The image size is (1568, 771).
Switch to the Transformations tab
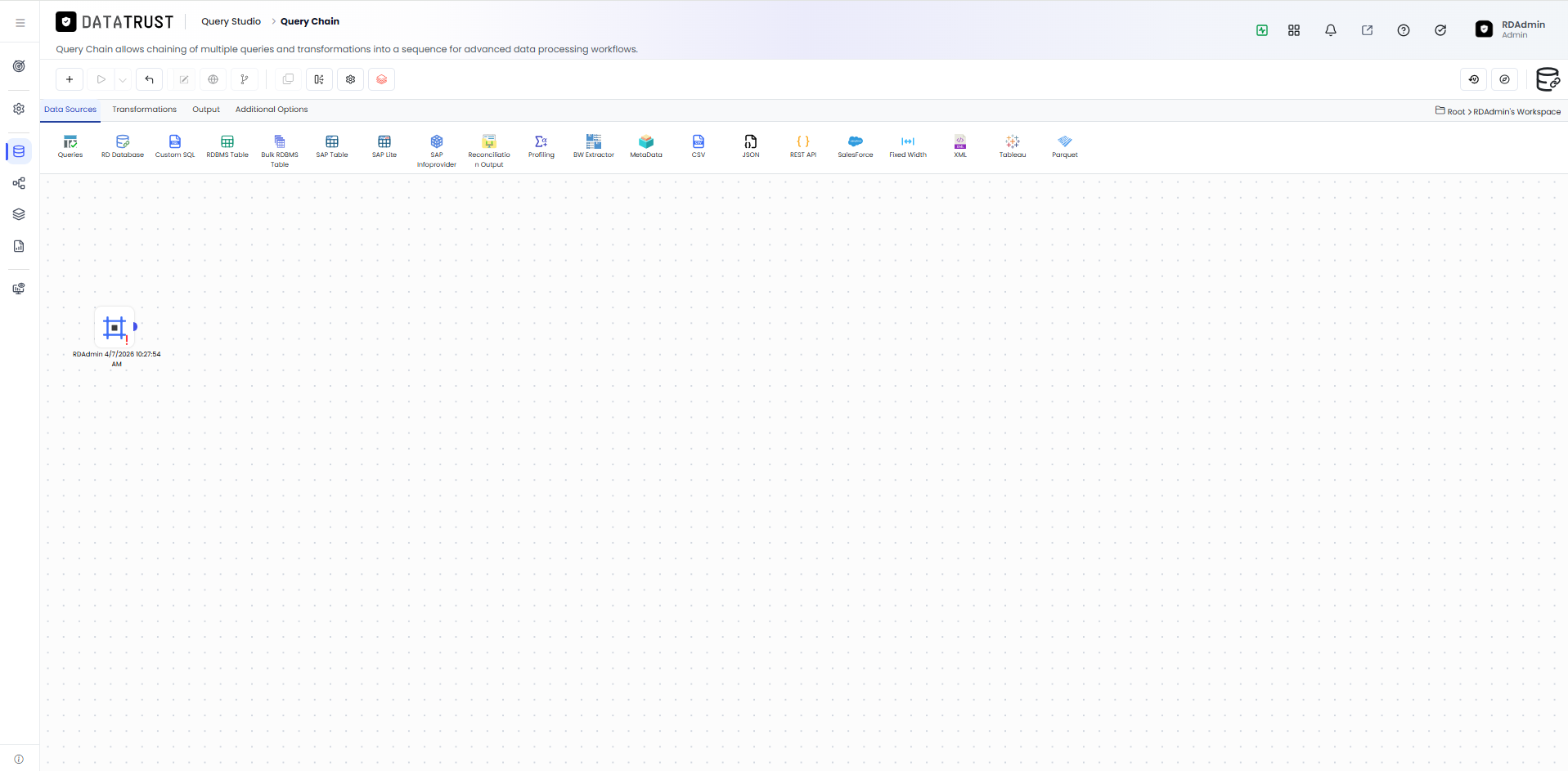tap(145, 110)
